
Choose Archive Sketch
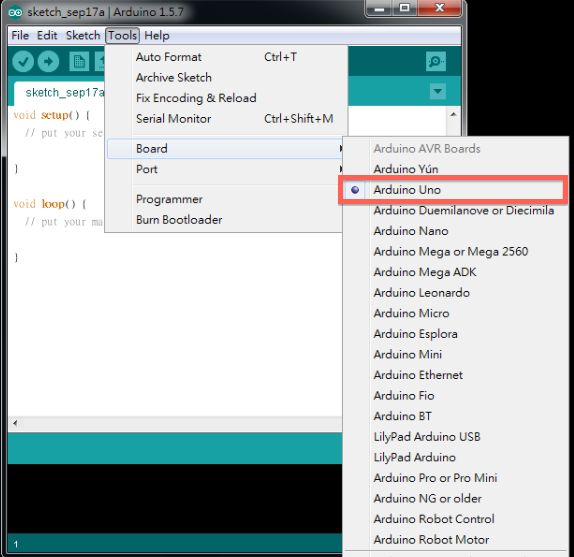point(226,78)
